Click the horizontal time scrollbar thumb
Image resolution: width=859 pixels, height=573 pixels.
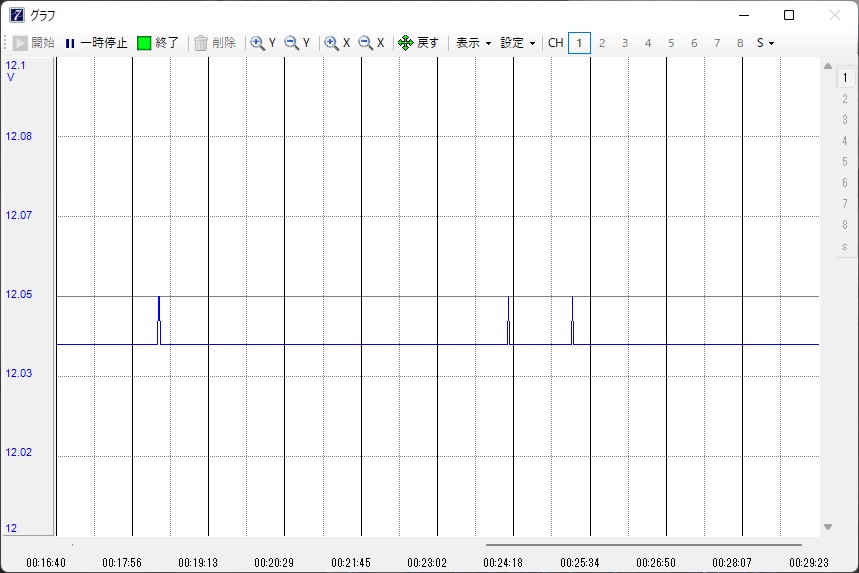tap(643, 545)
